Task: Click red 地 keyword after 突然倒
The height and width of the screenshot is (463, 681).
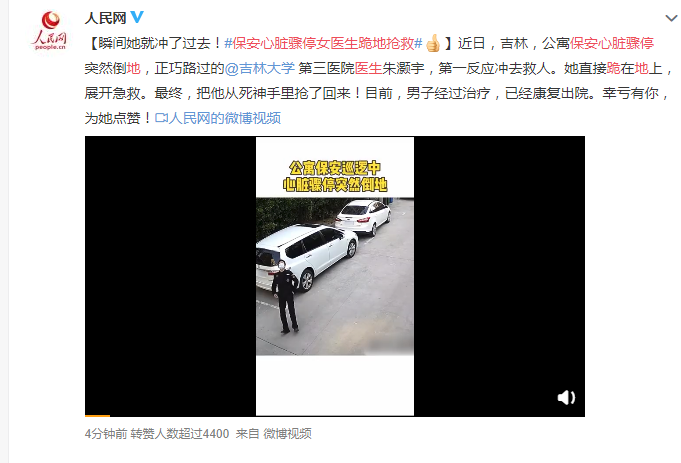Action: pyautogui.click(x=133, y=68)
